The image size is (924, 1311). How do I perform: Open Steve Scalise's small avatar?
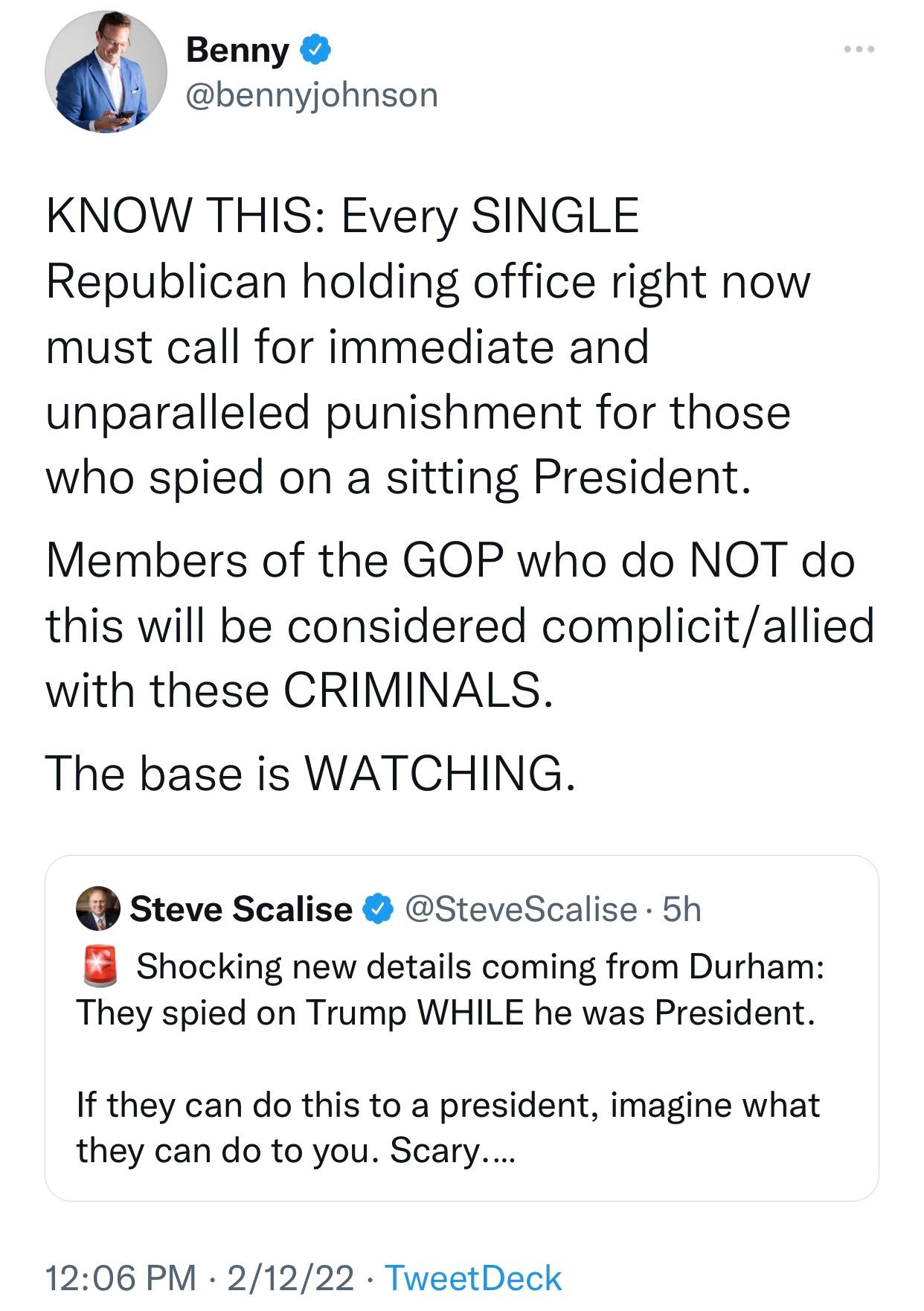pyautogui.click(x=97, y=908)
